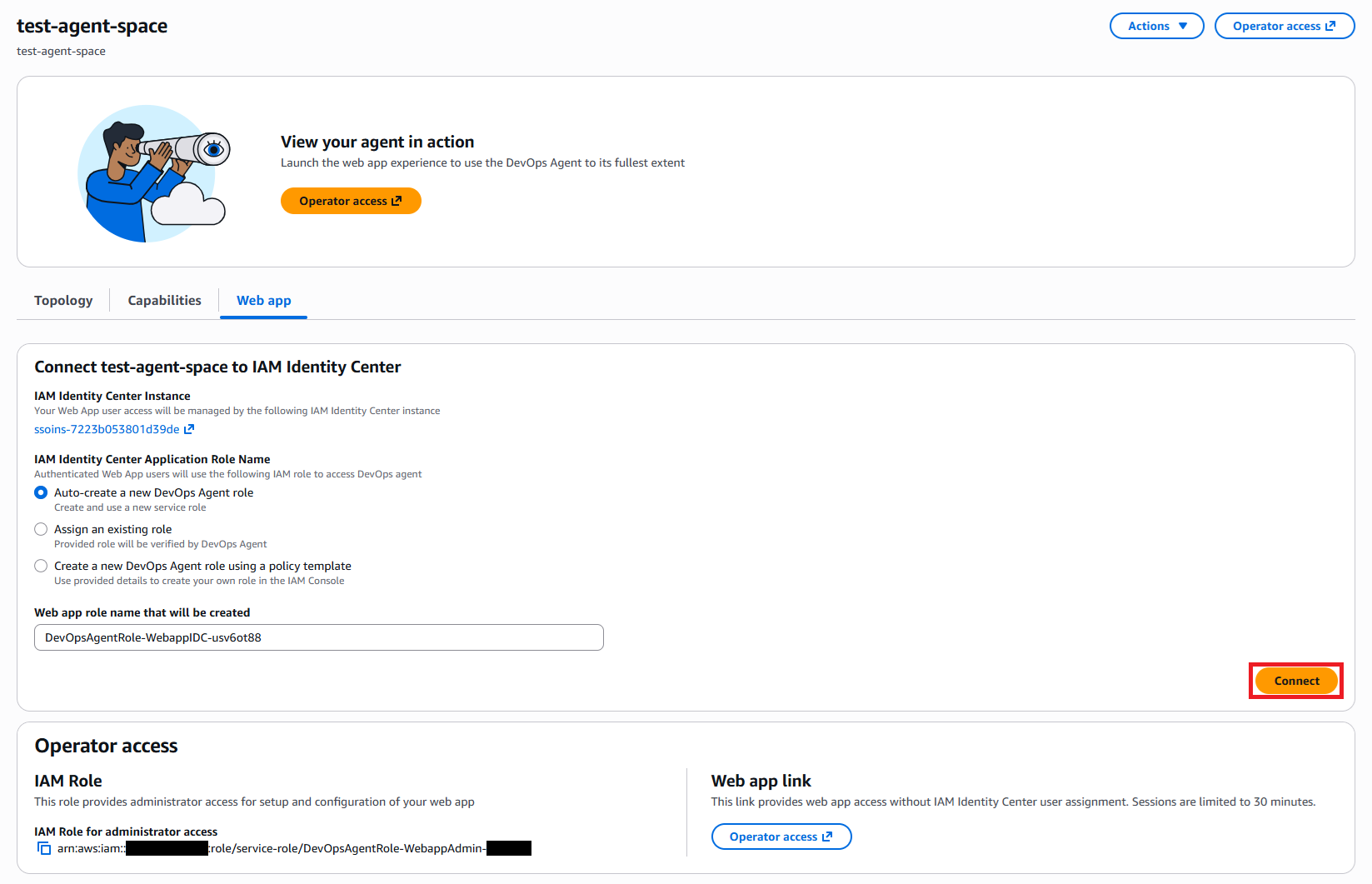
Task: Copy the IAM Role ARN
Action: [43, 848]
